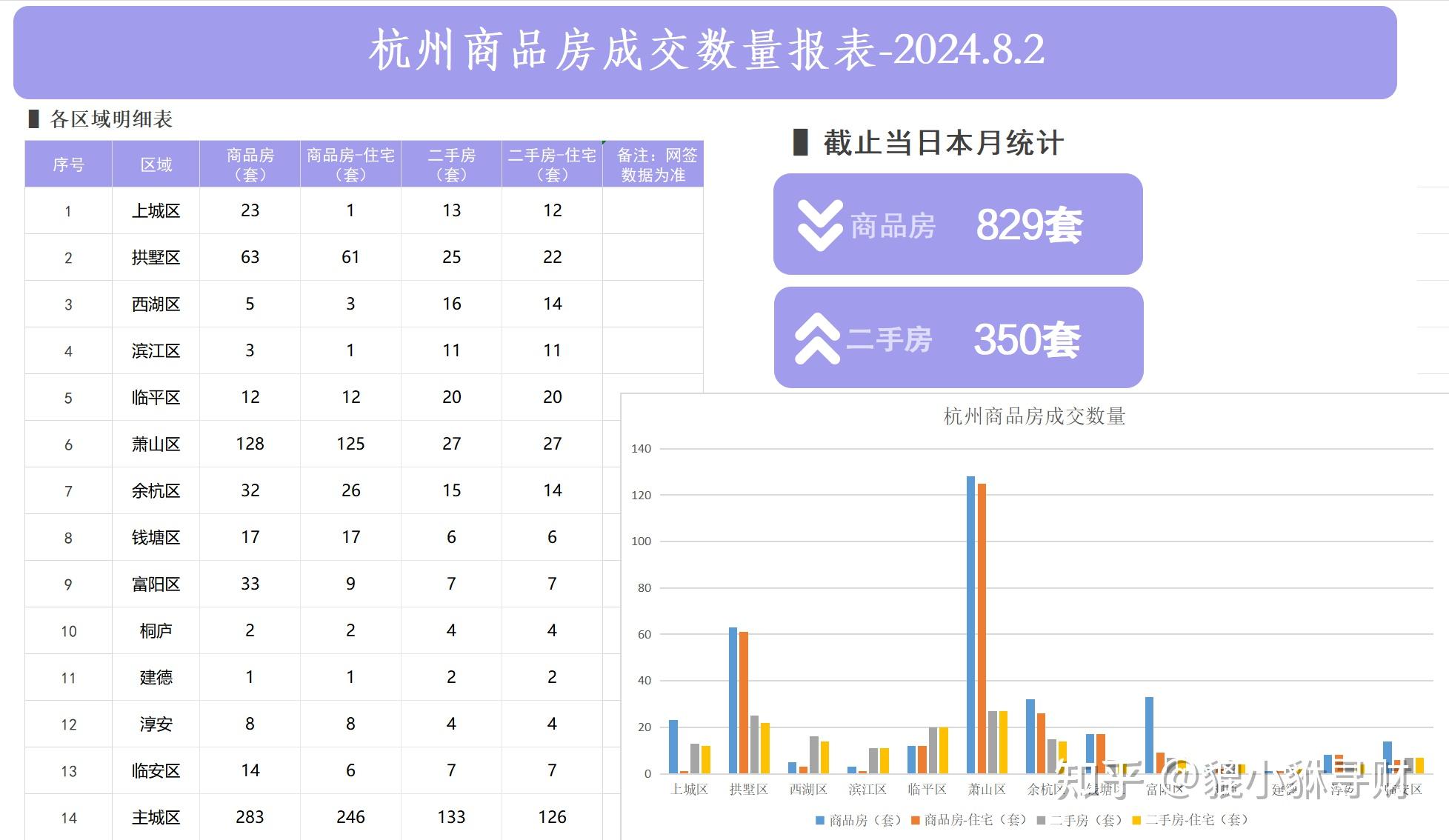Click 西湖区 二手房 value 16
Viewport: 1449px width, 840px height.
451,304
